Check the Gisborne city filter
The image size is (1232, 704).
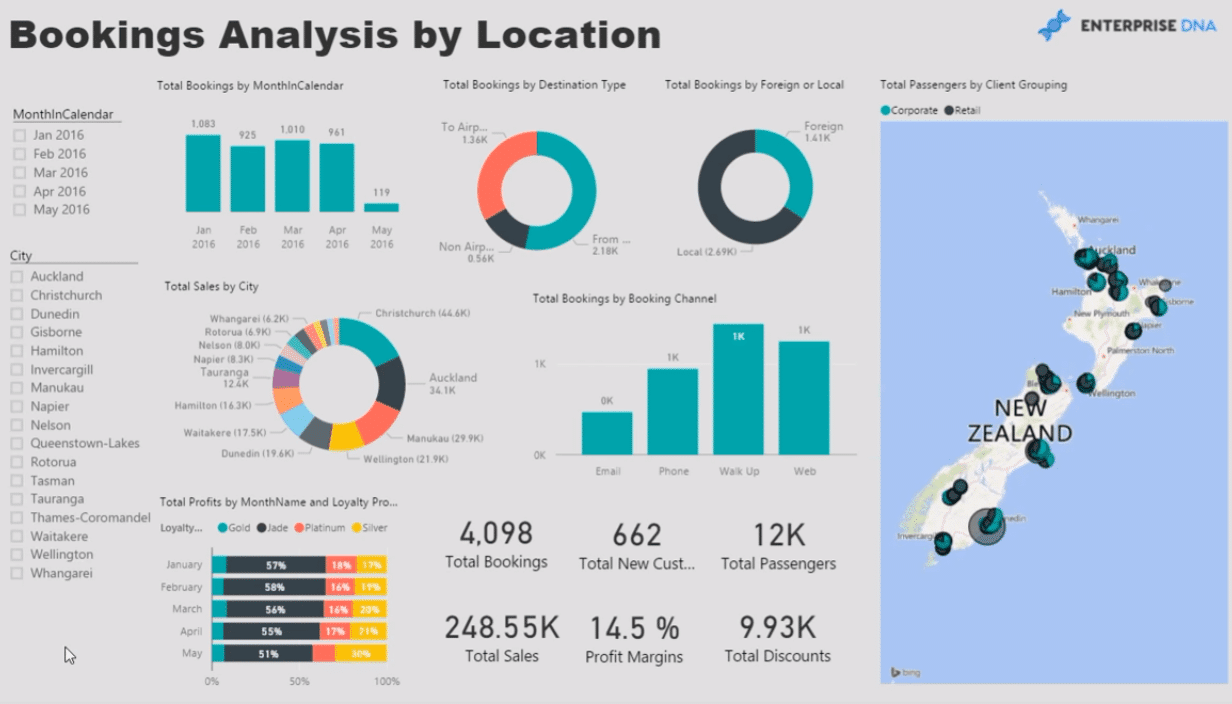pos(17,332)
